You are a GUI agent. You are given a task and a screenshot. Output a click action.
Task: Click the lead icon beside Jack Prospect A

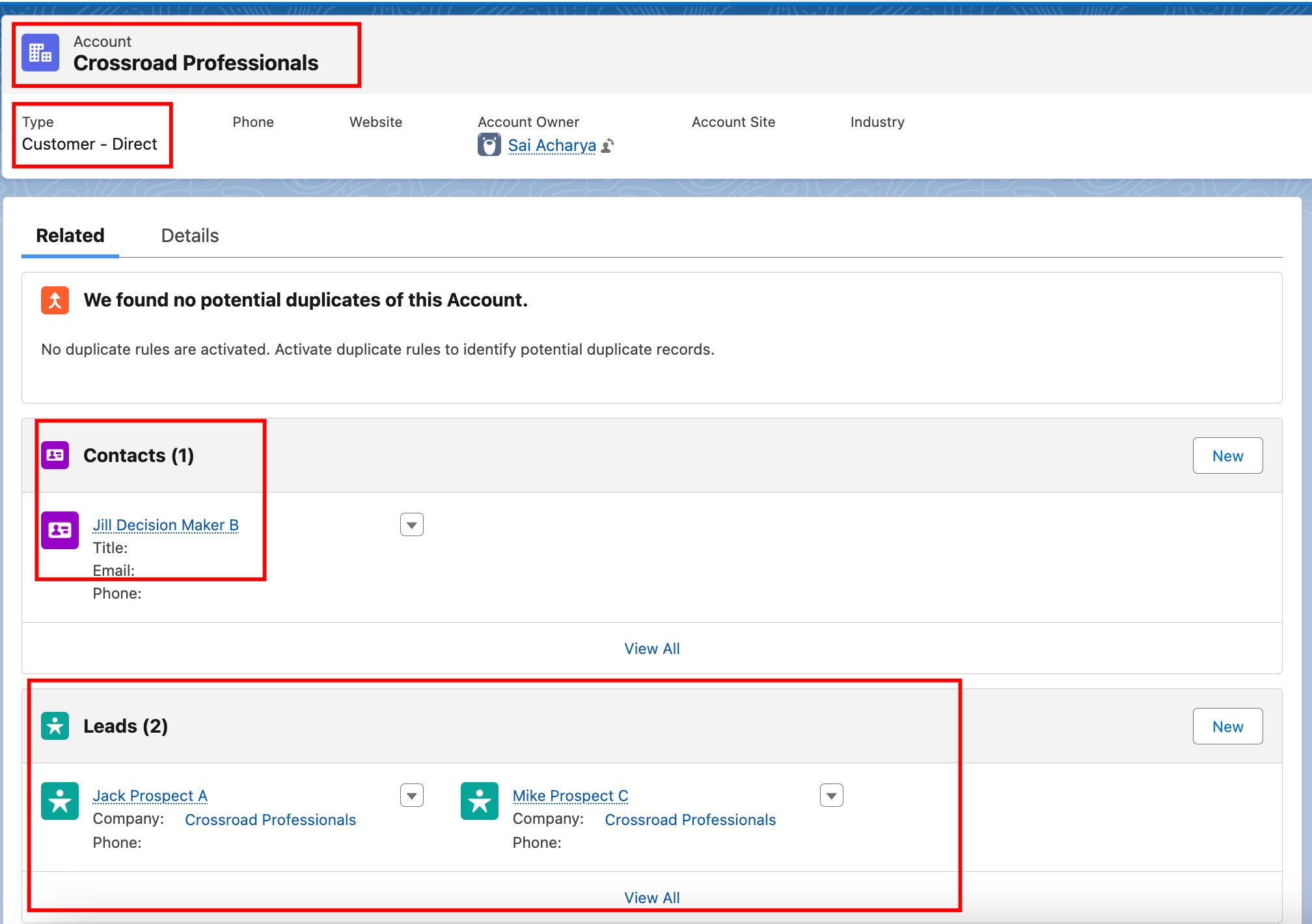[x=60, y=801]
